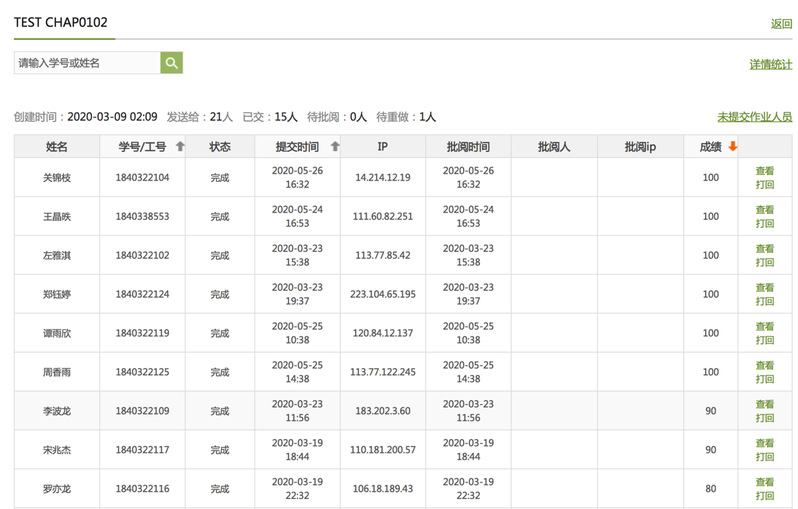Click 打回 for student 左雅淇
The height and width of the screenshot is (509, 798).
[x=764, y=263]
